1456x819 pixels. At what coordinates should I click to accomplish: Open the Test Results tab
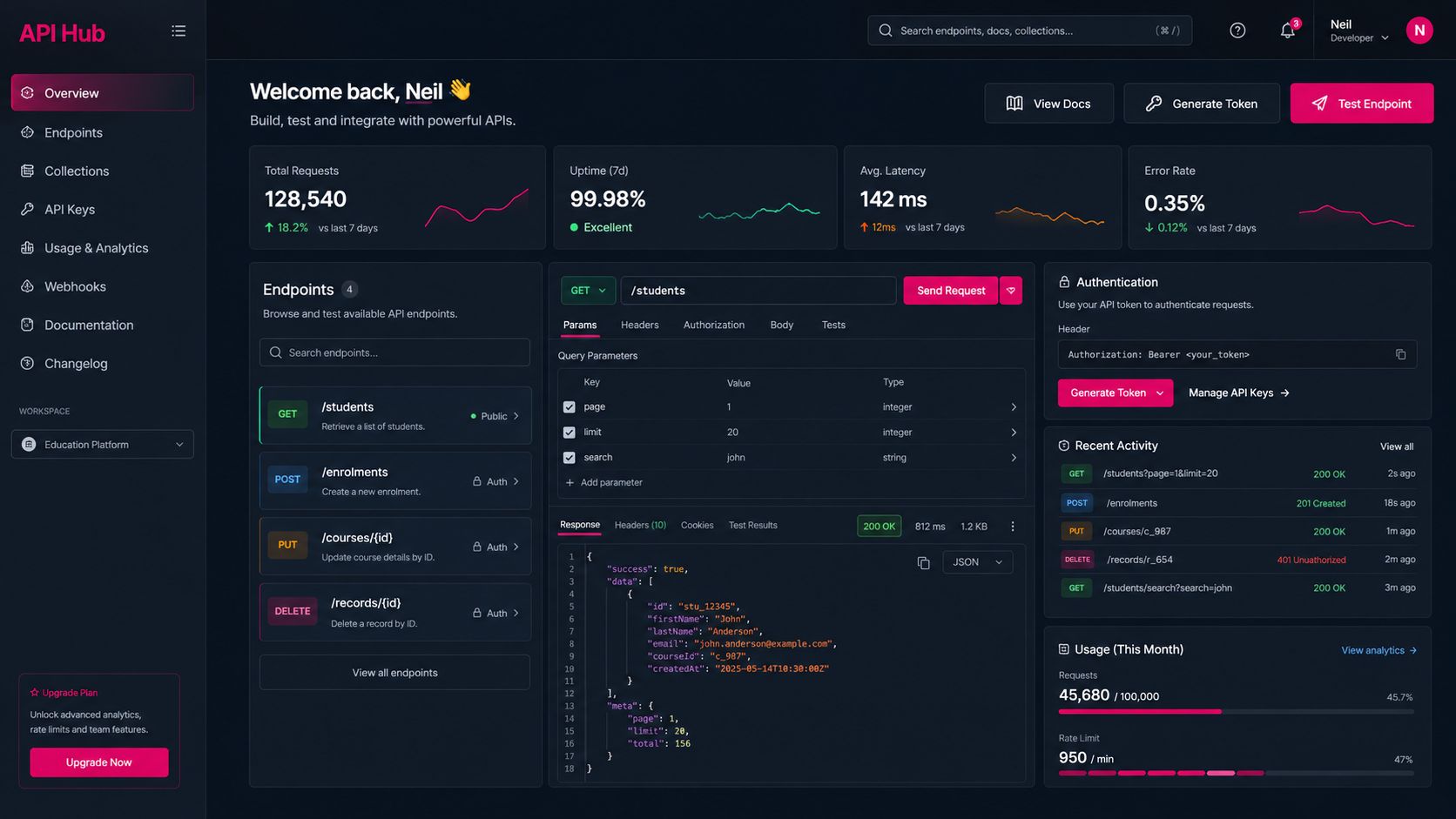(x=753, y=526)
